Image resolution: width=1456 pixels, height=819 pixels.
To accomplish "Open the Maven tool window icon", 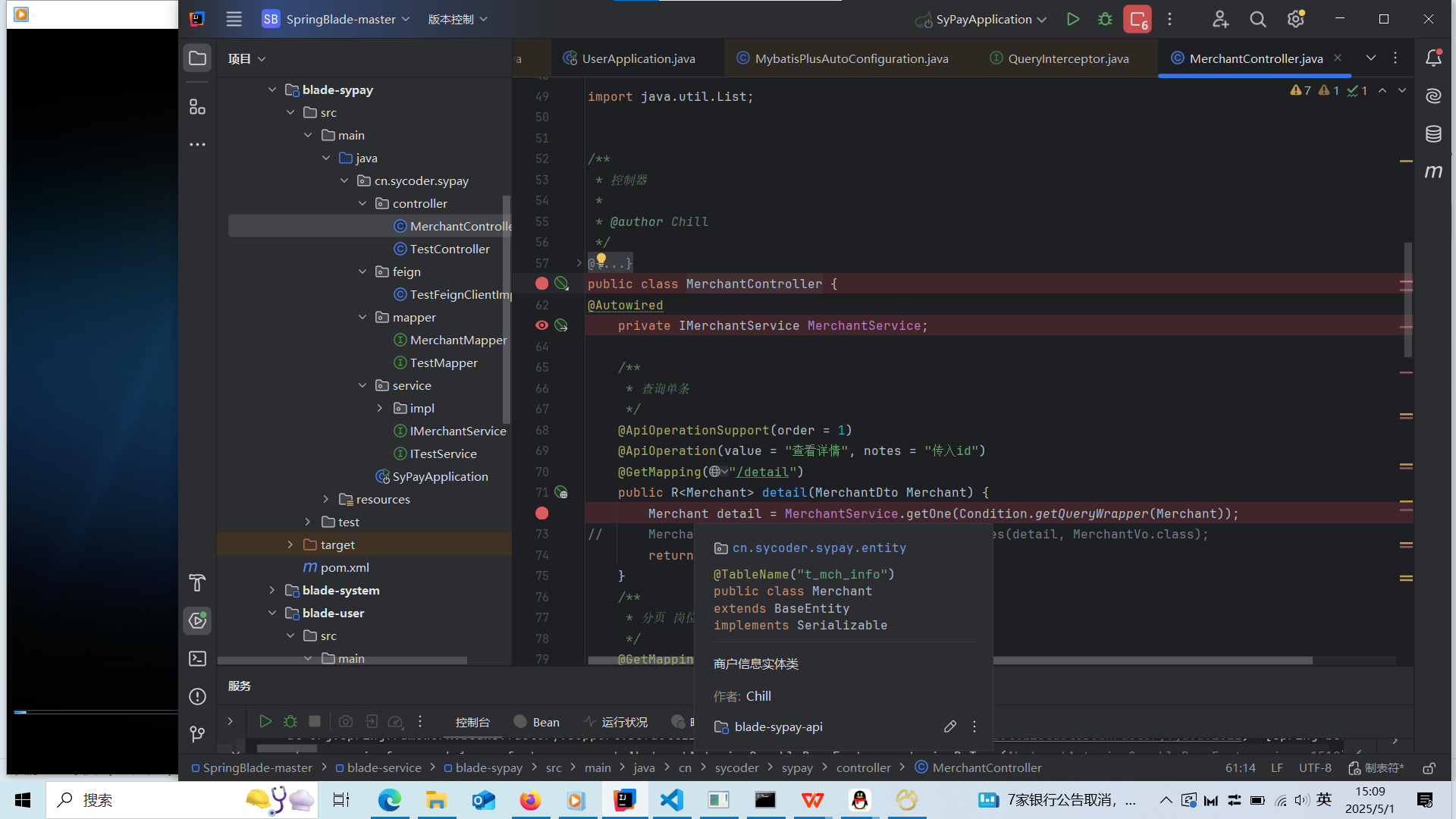I will (1433, 172).
